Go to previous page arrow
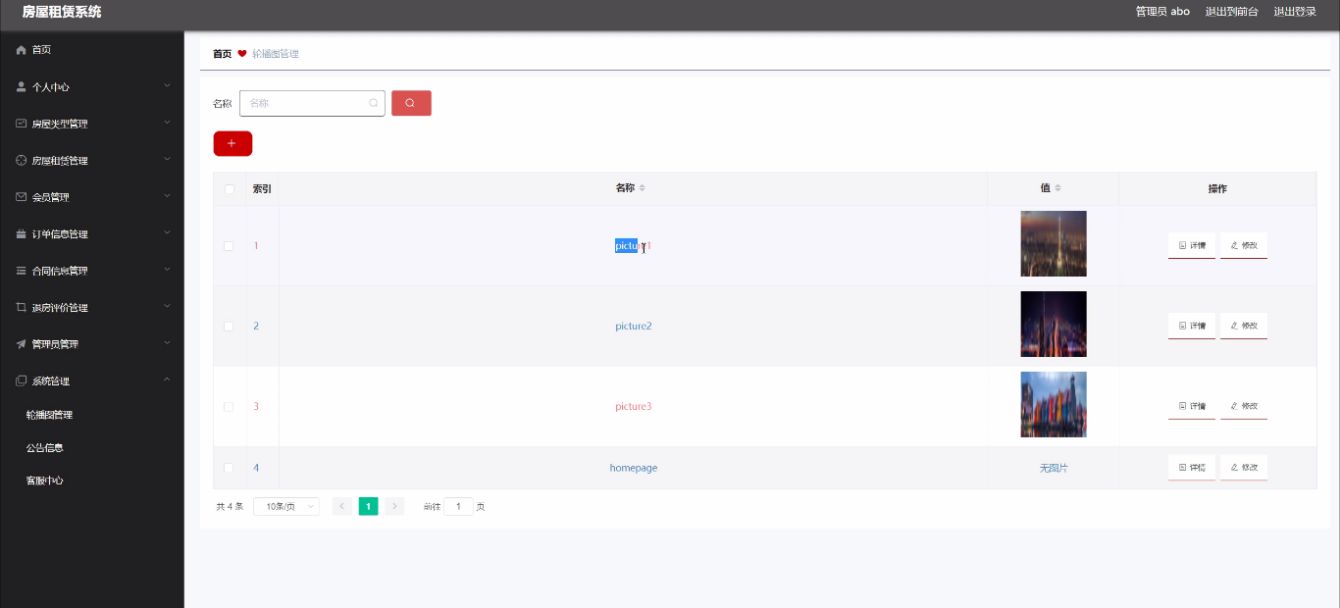This screenshot has height=608, width=1340. click(342, 507)
